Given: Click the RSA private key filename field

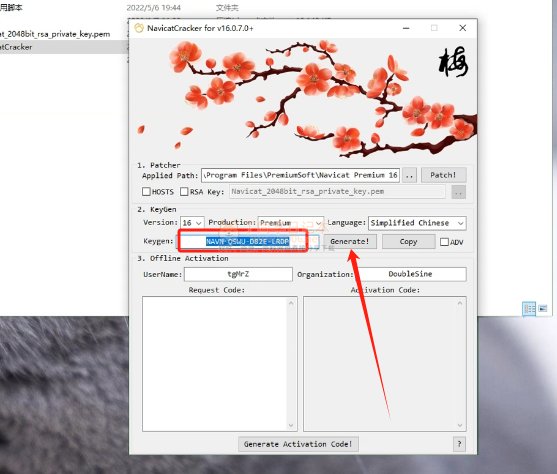Looking at the screenshot, I should tap(337, 192).
